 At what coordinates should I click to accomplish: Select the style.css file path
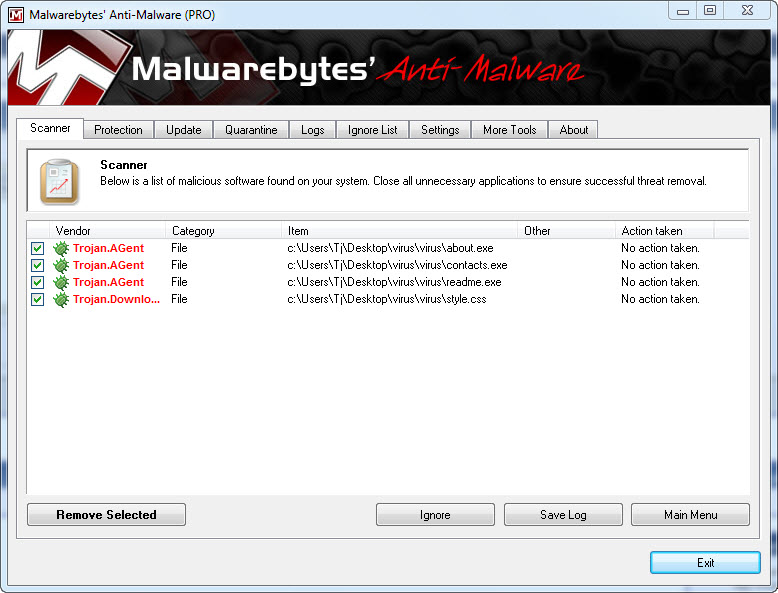coord(387,299)
